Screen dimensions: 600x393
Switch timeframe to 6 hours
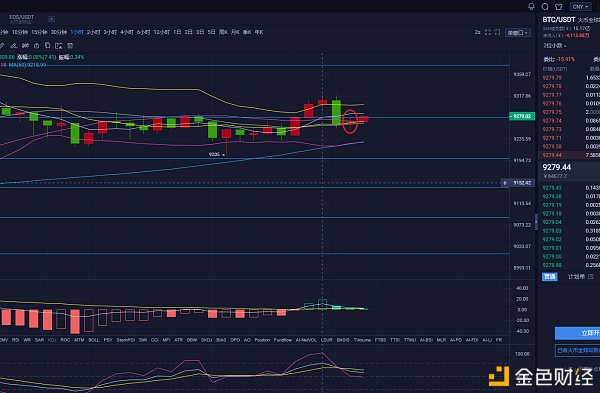tap(143, 32)
